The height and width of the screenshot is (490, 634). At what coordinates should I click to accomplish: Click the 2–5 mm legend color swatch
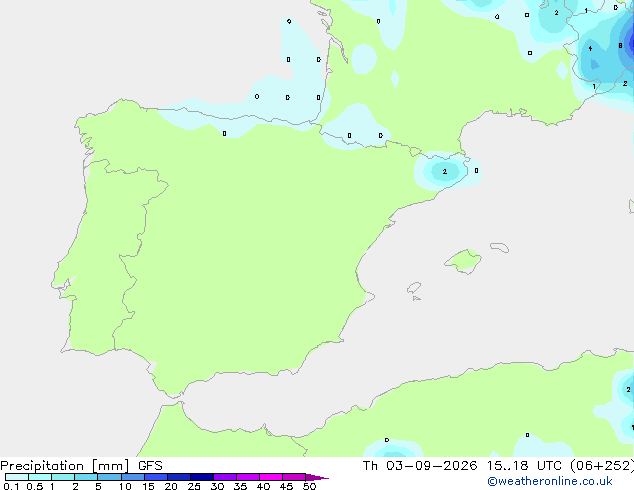[x=86, y=477]
